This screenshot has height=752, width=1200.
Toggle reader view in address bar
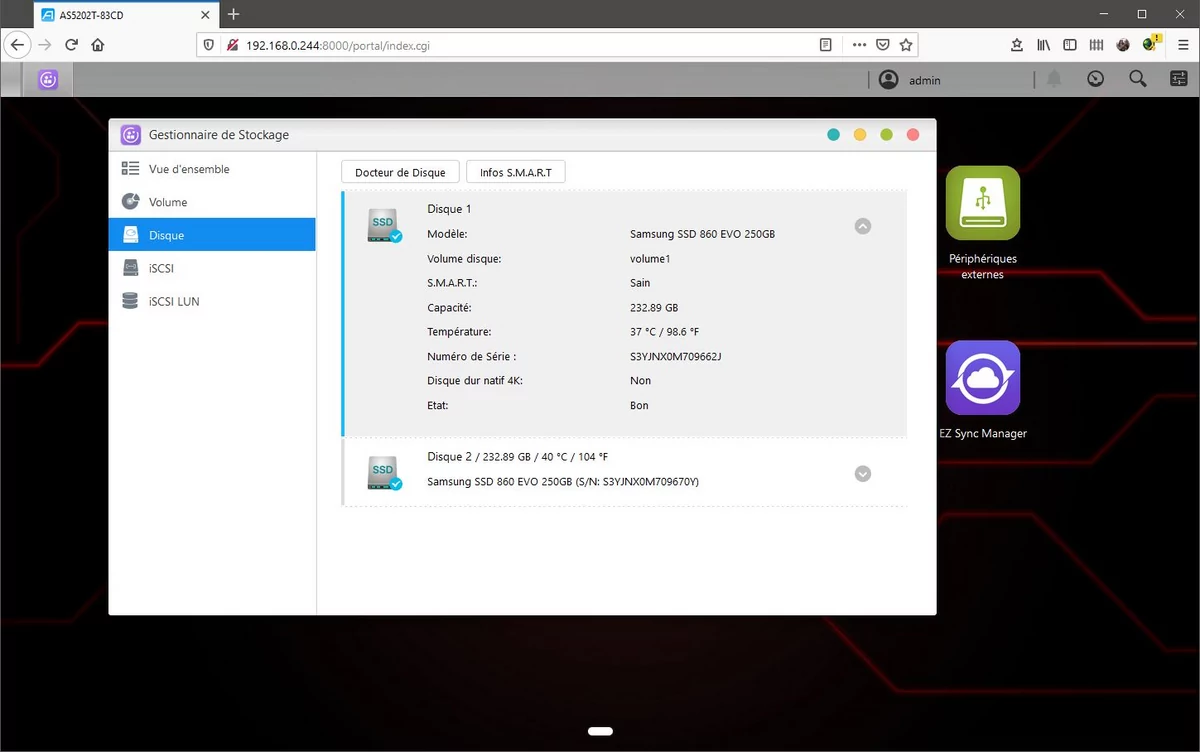click(826, 45)
